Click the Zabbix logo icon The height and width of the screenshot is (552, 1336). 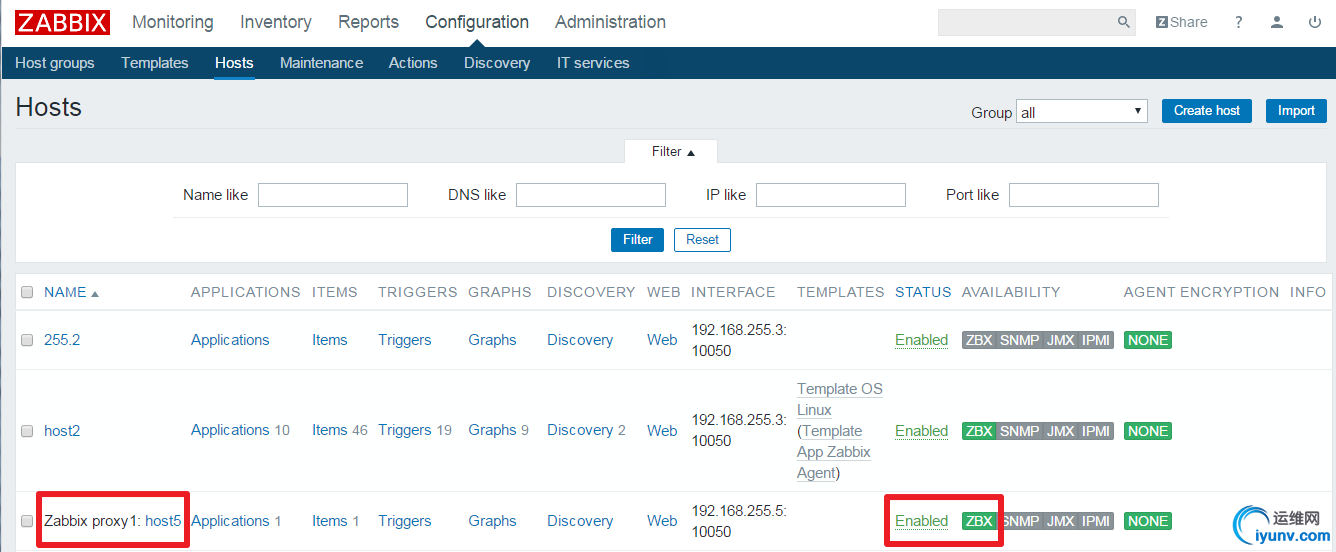62,22
